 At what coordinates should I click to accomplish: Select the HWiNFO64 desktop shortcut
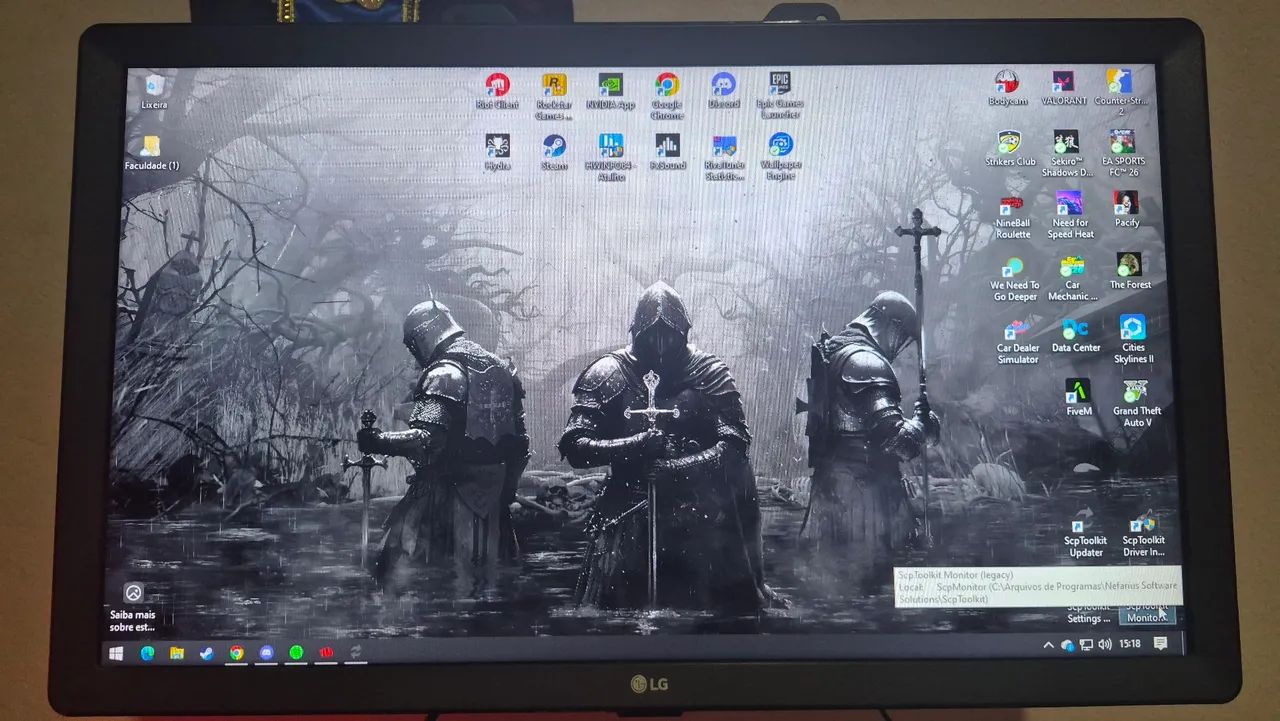click(610, 157)
